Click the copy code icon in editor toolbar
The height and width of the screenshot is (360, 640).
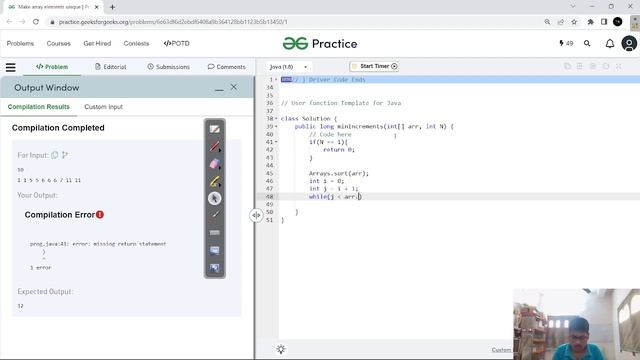(x=567, y=66)
